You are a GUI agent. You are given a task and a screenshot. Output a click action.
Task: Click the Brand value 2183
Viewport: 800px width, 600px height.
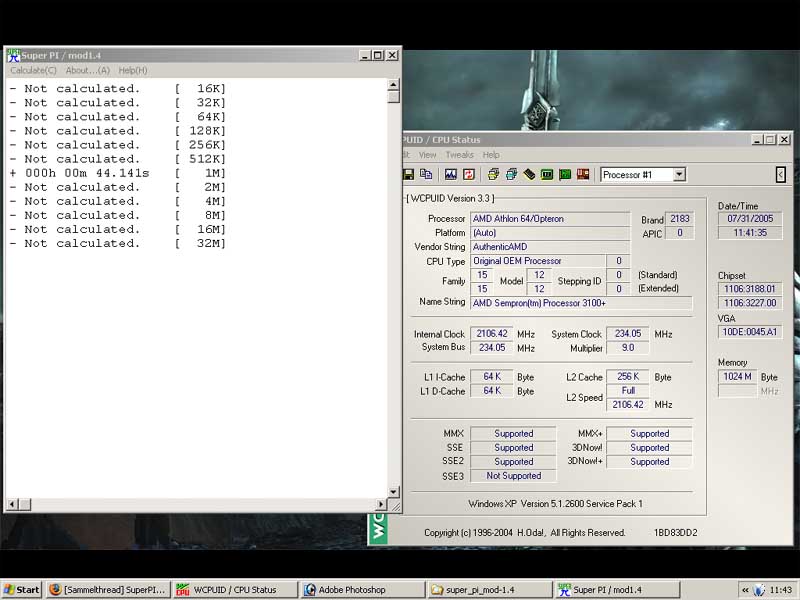click(680, 219)
